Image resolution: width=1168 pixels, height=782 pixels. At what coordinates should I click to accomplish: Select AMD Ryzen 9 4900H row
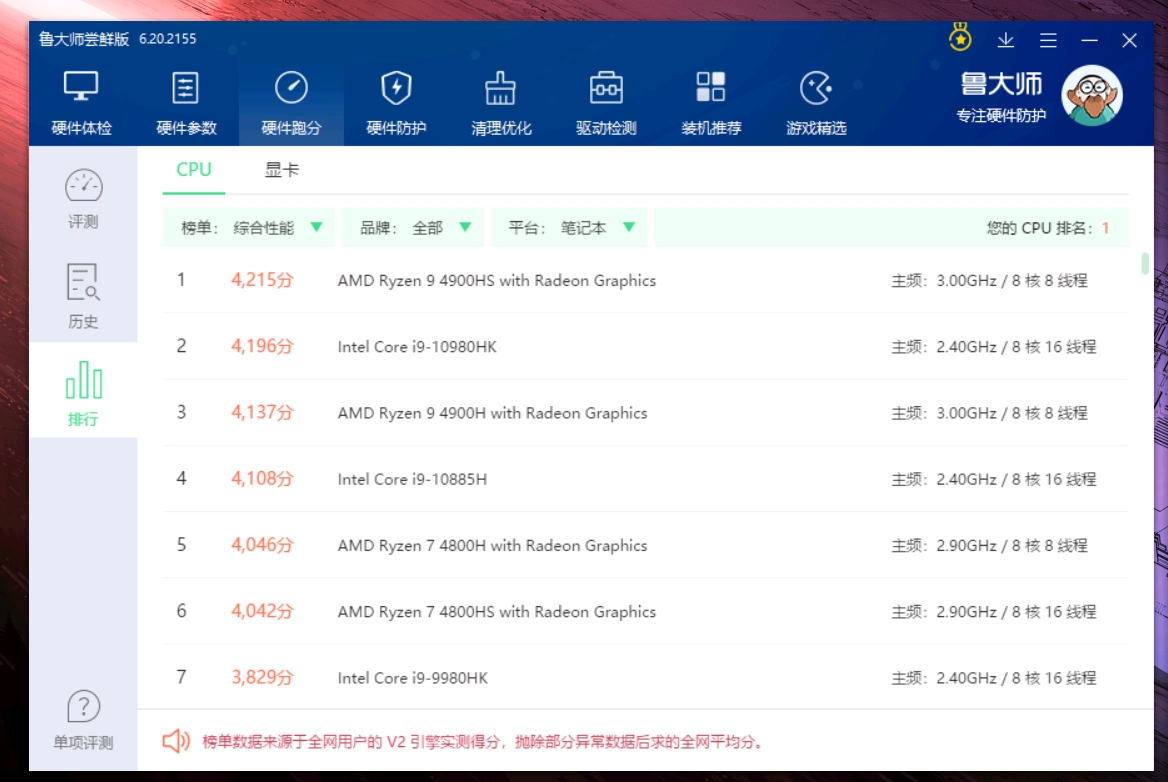[646, 413]
